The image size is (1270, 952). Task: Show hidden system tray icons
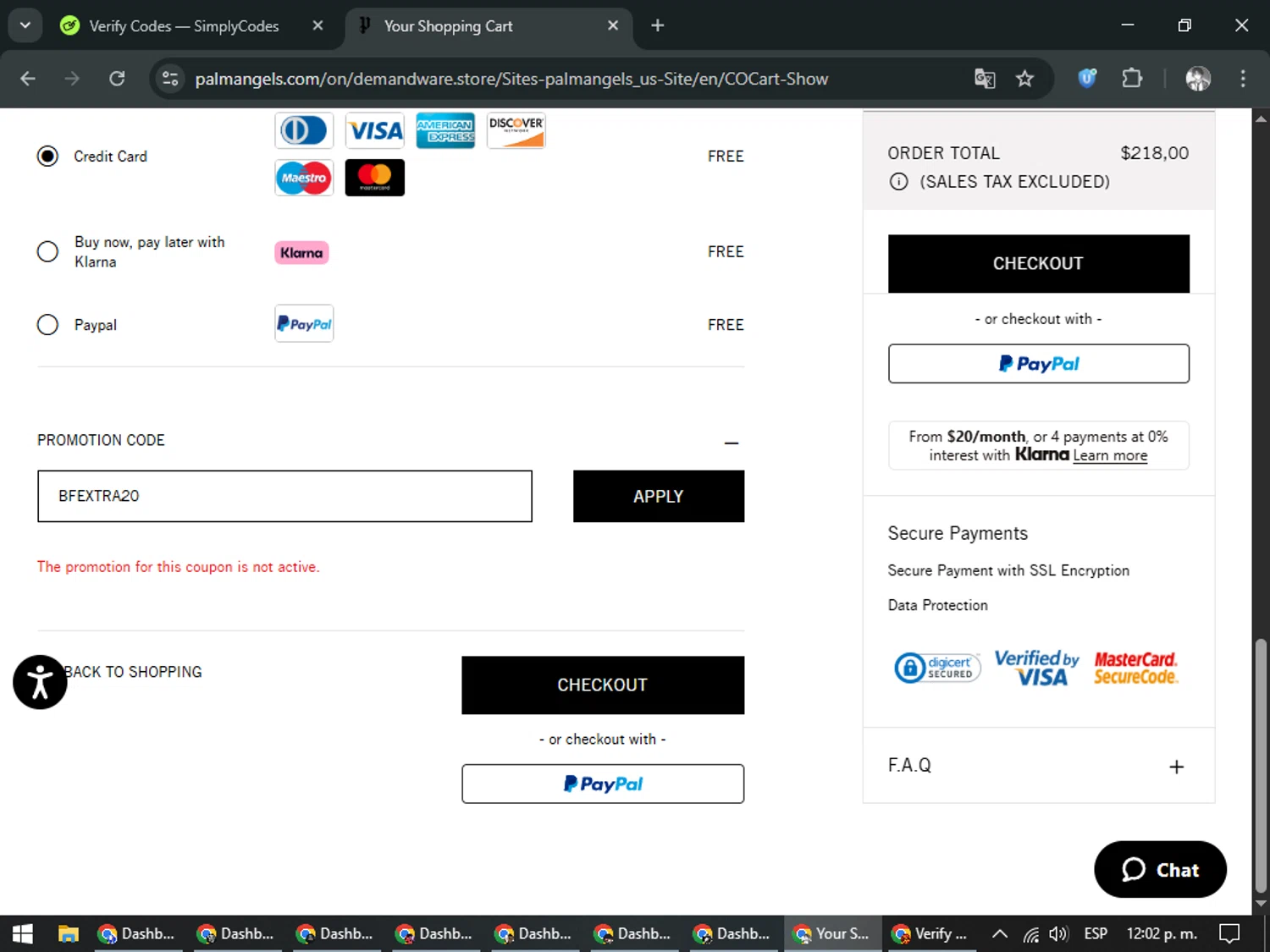point(1000,933)
